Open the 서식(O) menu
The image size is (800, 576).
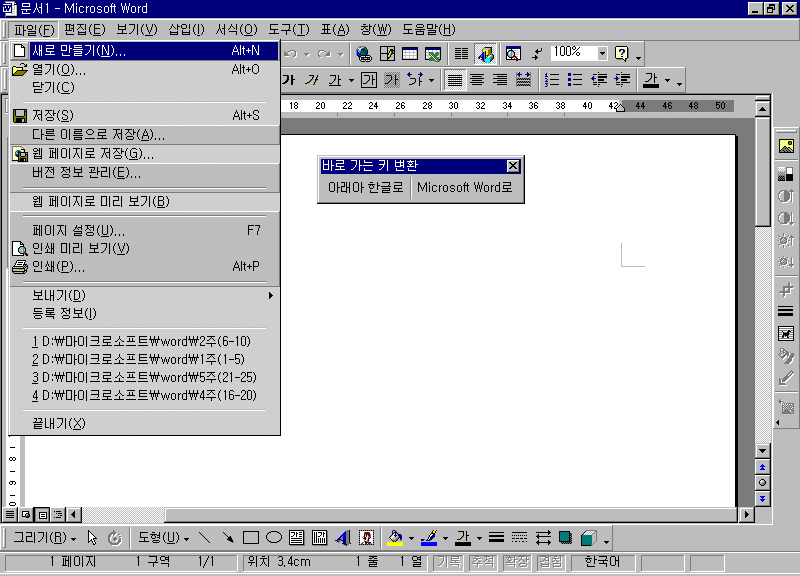[x=236, y=30]
